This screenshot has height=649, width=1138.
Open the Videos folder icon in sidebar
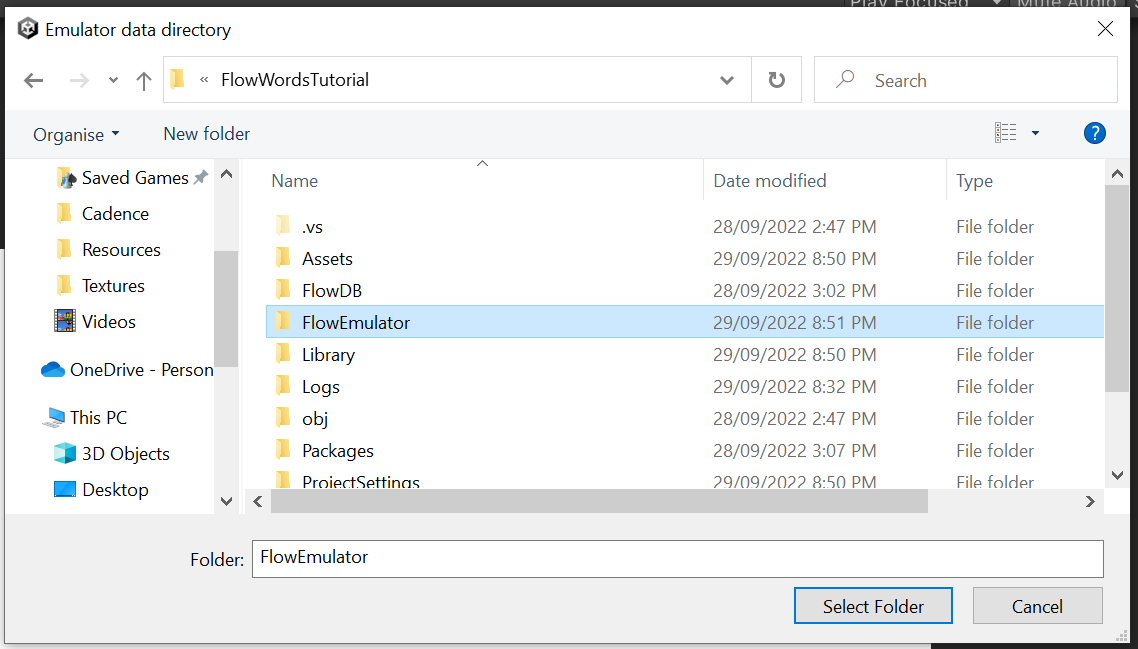[x=66, y=321]
